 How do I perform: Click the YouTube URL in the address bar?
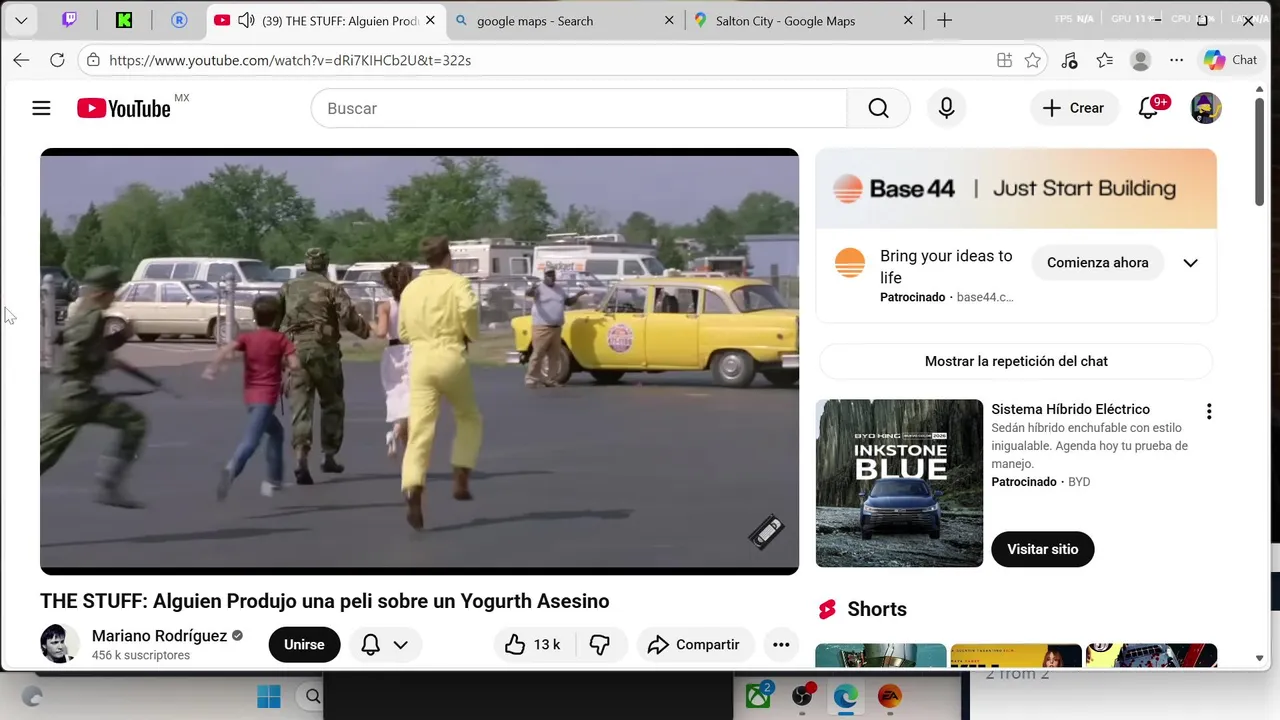click(x=290, y=60)
